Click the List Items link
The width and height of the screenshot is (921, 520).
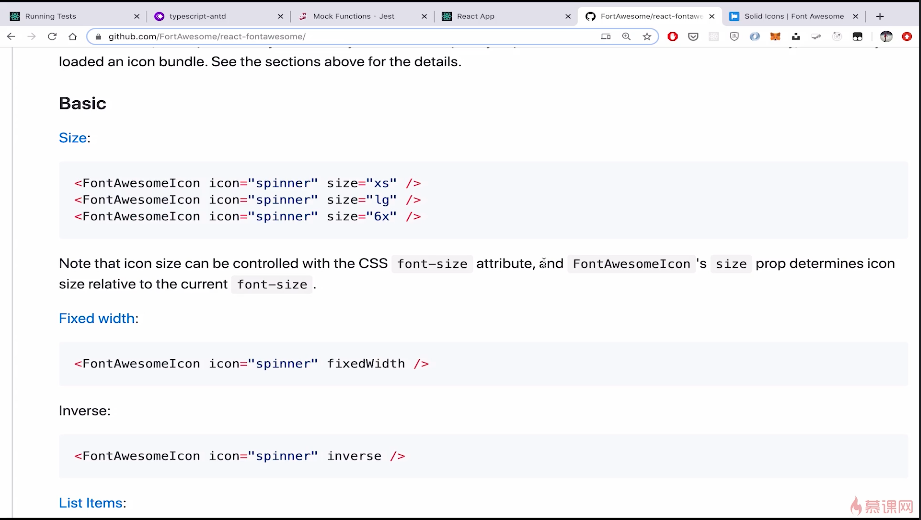[x=91, y=503]
